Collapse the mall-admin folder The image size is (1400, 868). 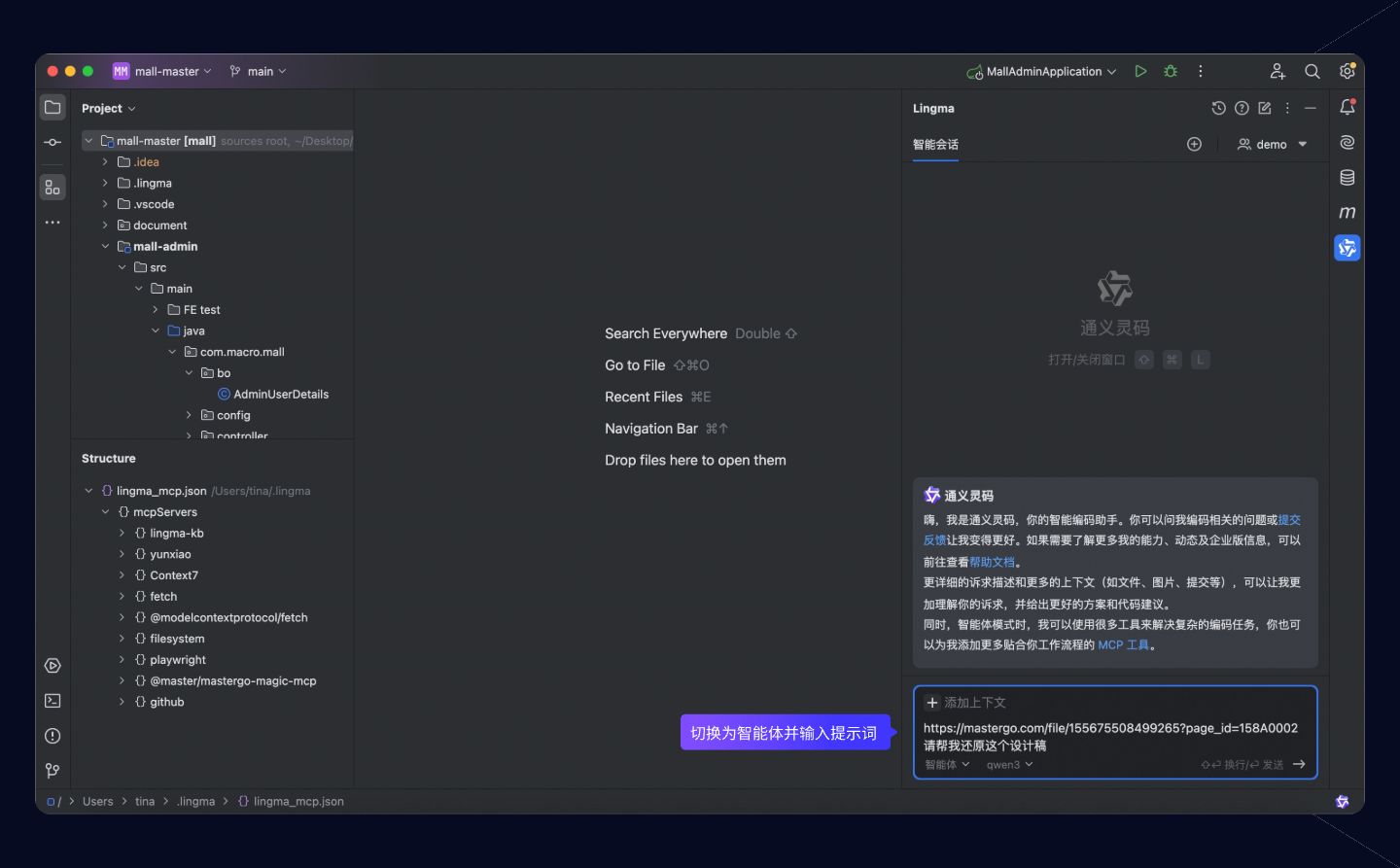click(x=106, y=247)
